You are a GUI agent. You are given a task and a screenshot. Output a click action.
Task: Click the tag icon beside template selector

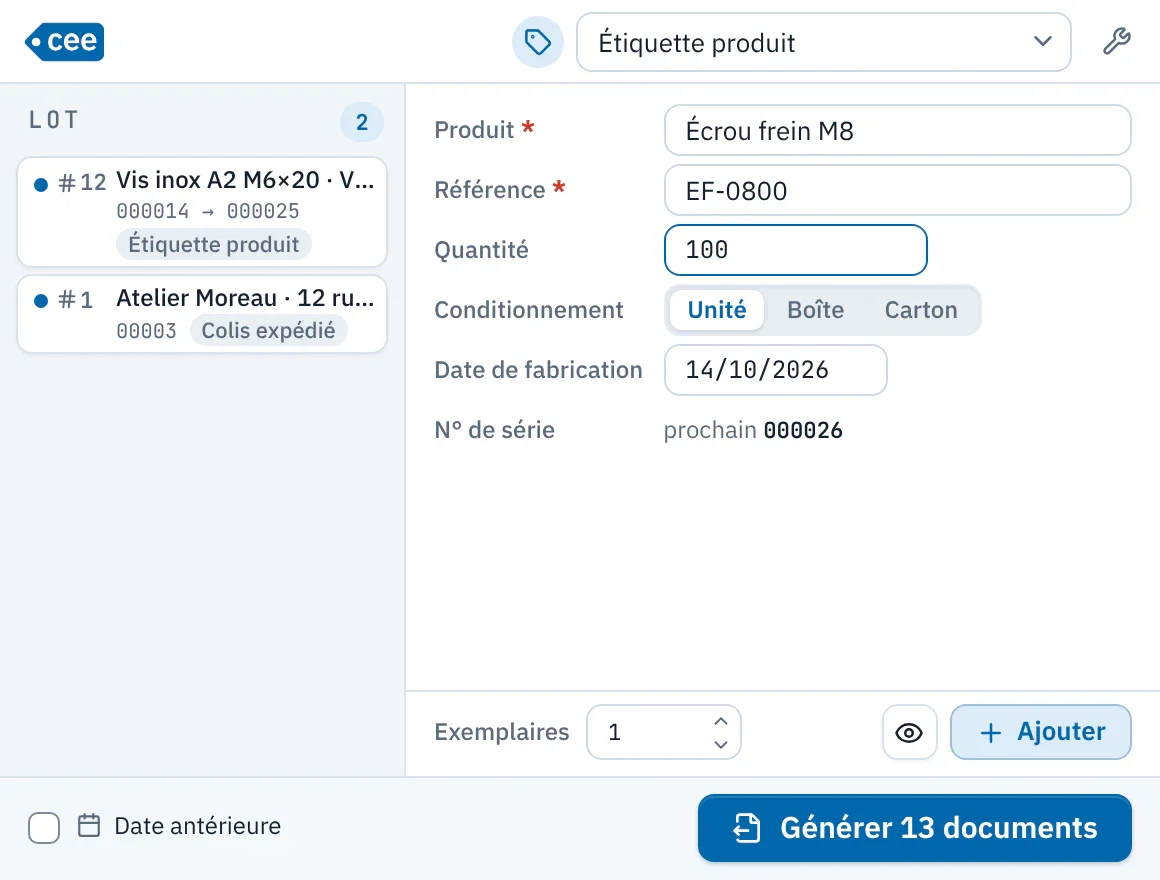point(538,42)
